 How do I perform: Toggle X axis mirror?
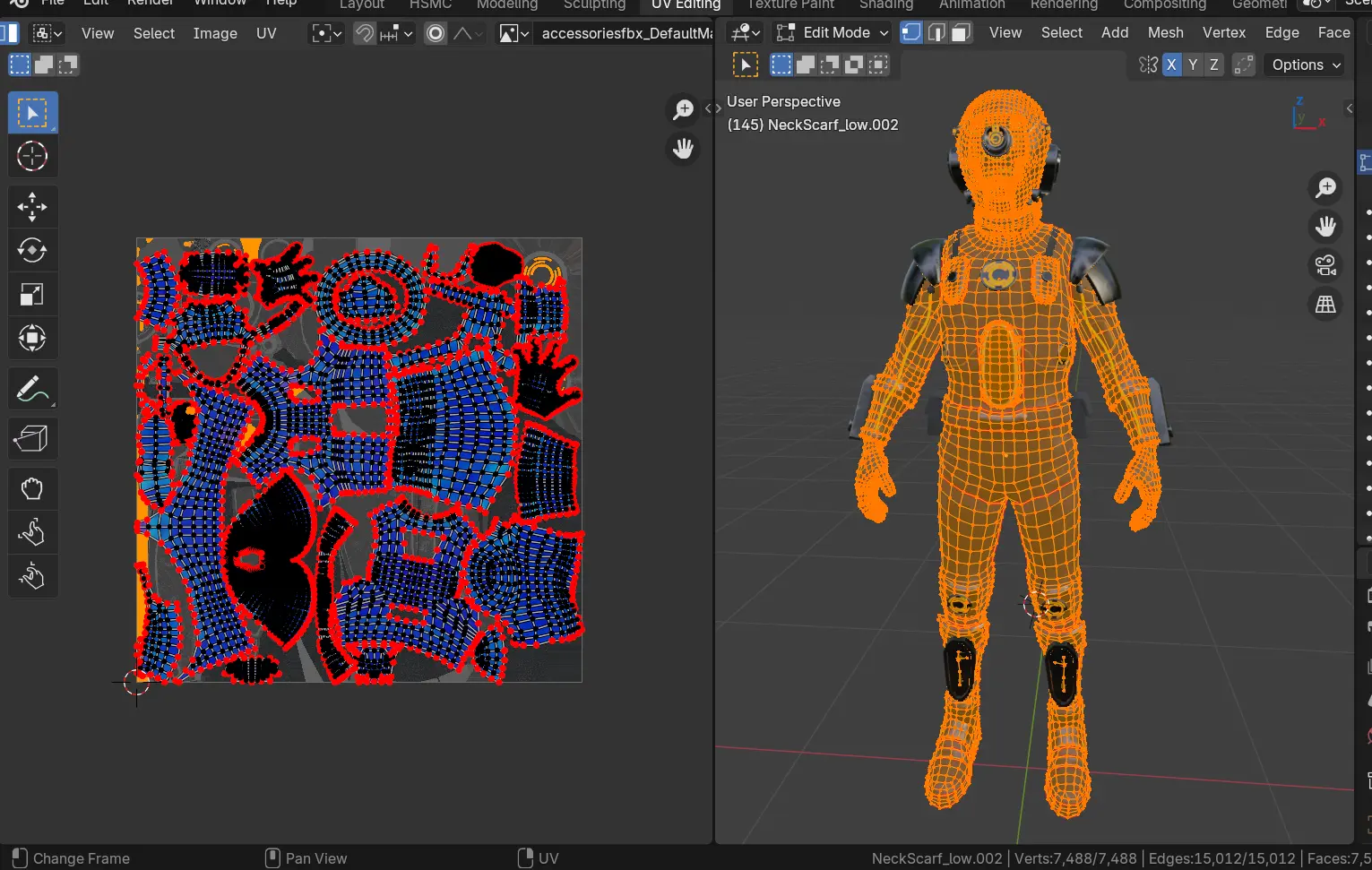(1171, 65)
